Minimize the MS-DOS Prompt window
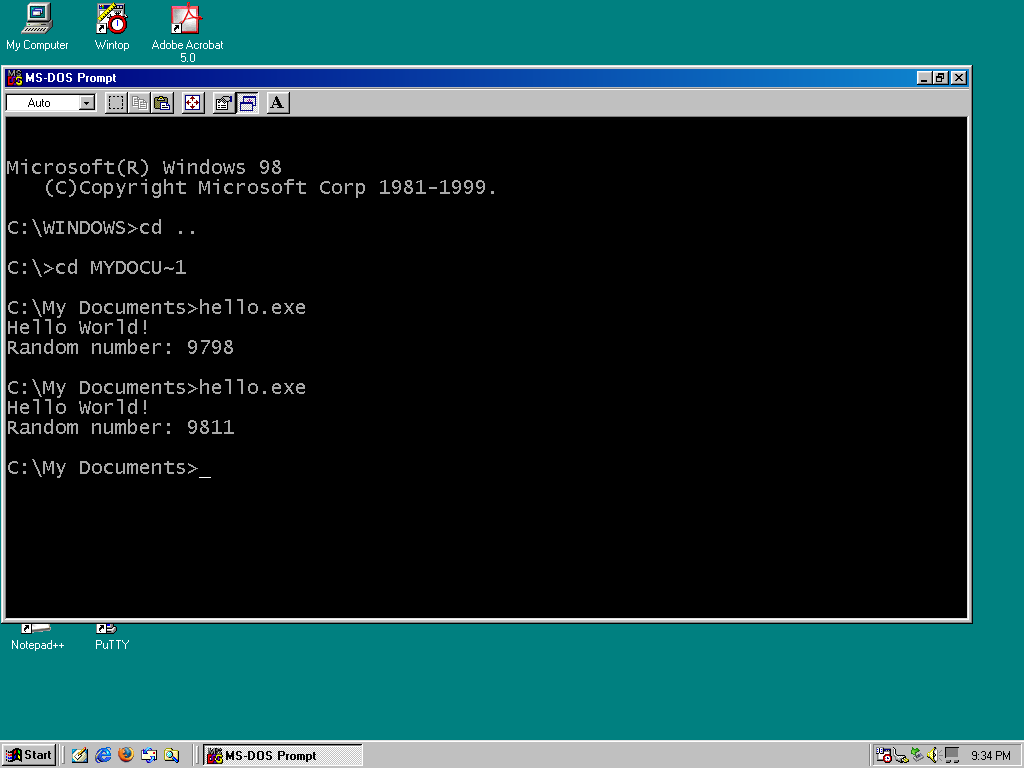1024x768 pixels. point(924,78)
